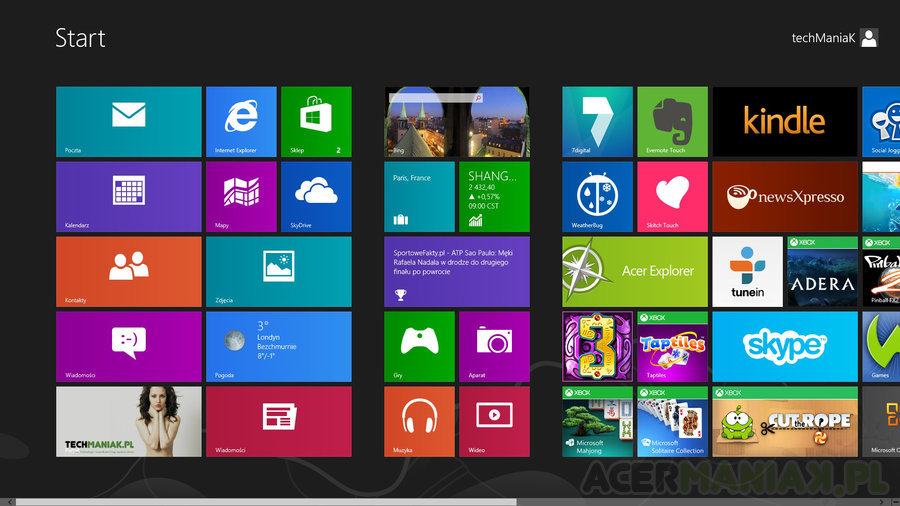Screen dimensions: 900x506
Task: Open the Paris, France travel tile
Action: pyautogui.click(x=420, y=197)
